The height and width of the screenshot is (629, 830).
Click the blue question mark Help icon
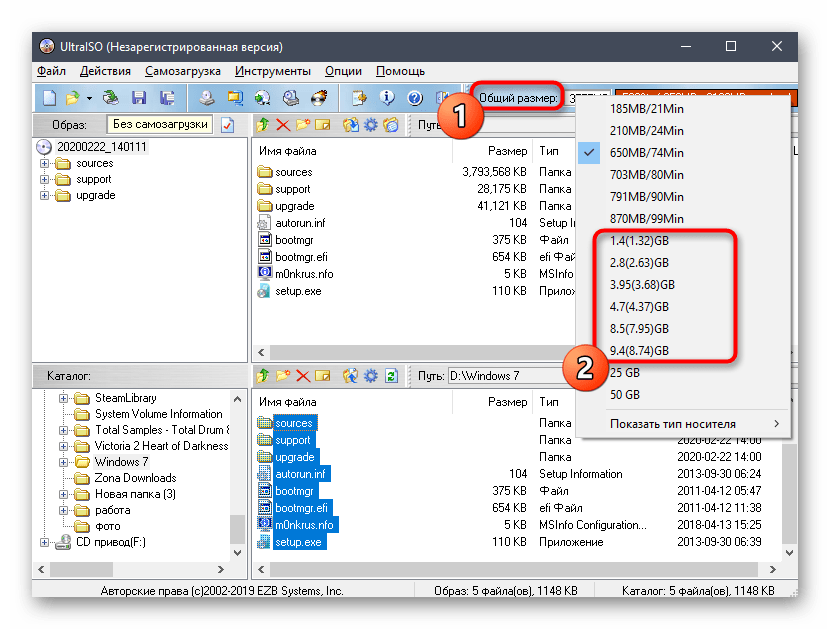[414, 98]
